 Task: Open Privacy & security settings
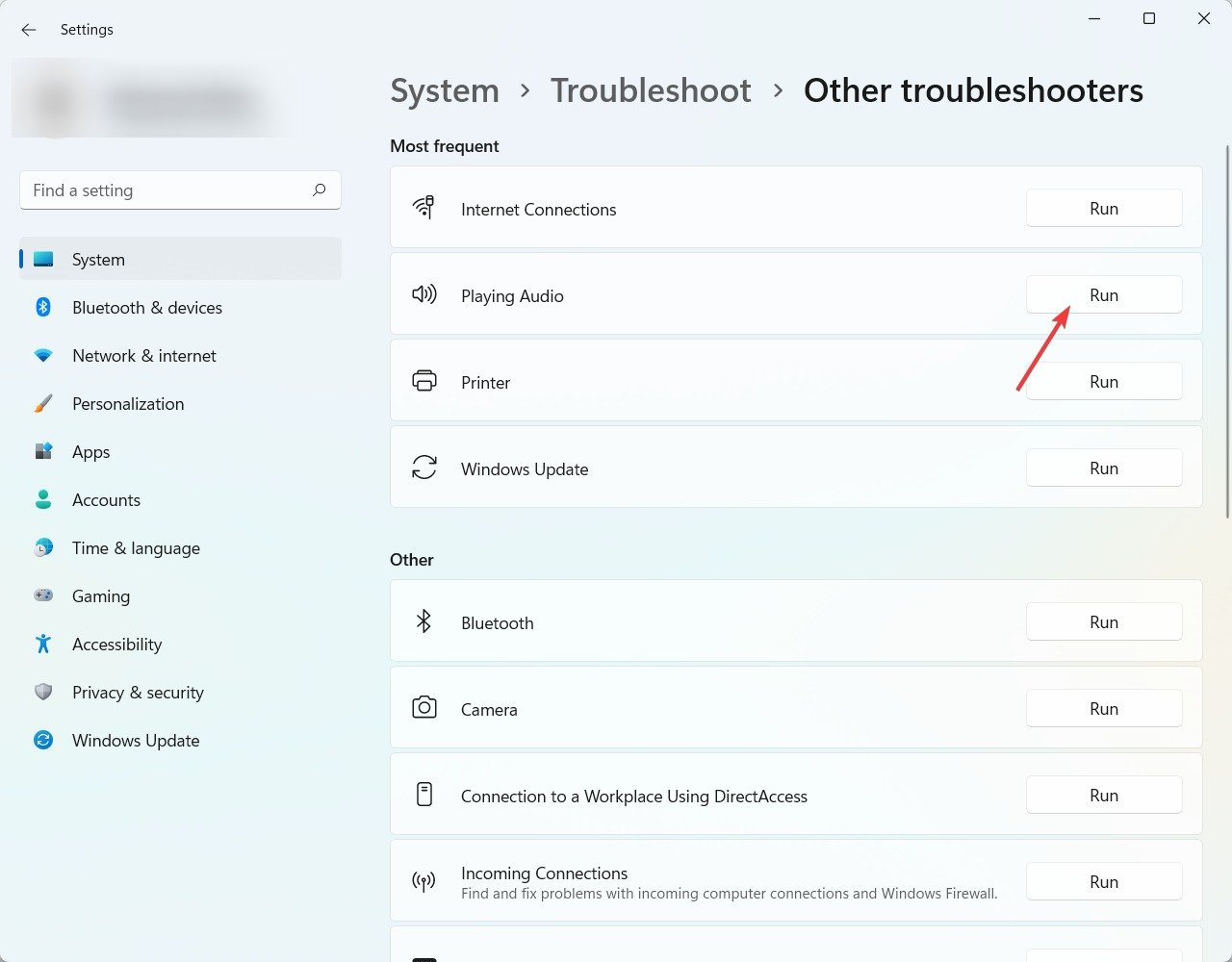[180, 692]
